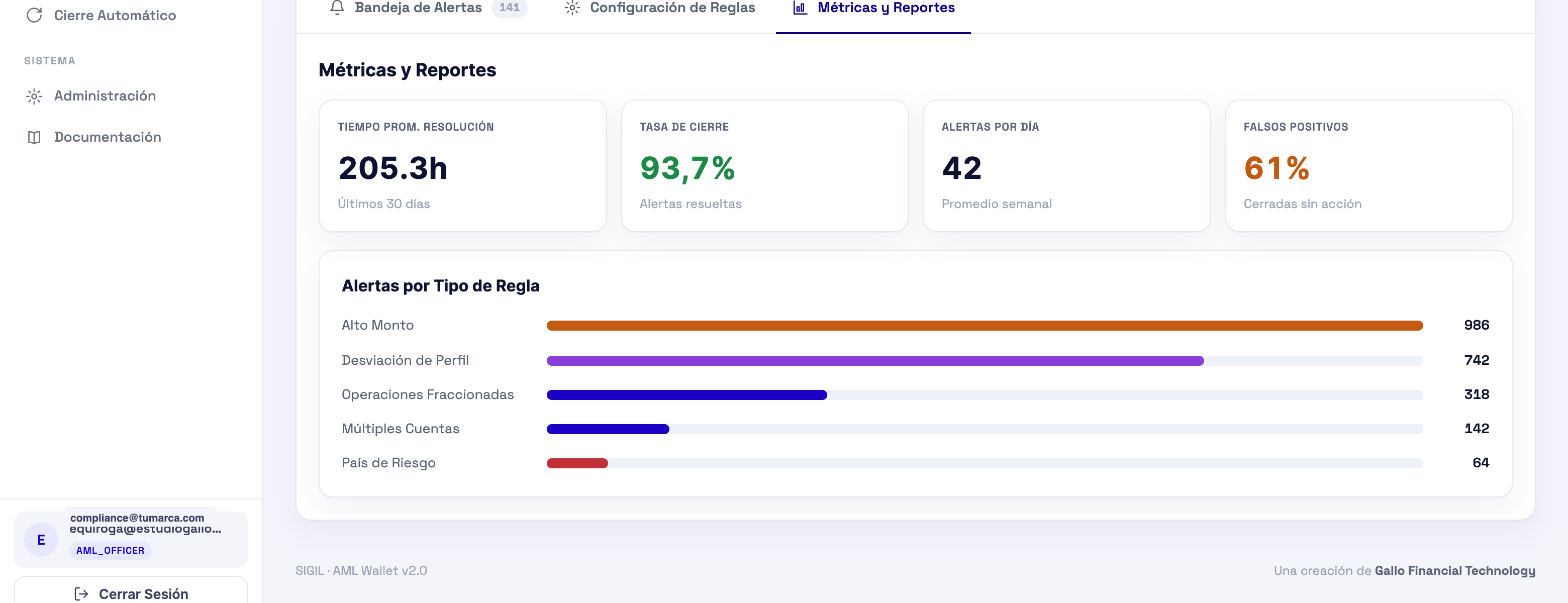This screenshot has height=603, width=1568.
Task: Click the 141 alerts count badge
Action: tap(510, 8)
